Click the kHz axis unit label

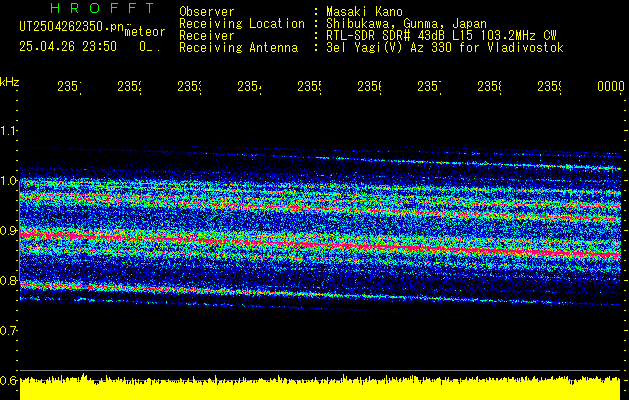[x=9, y=83]
